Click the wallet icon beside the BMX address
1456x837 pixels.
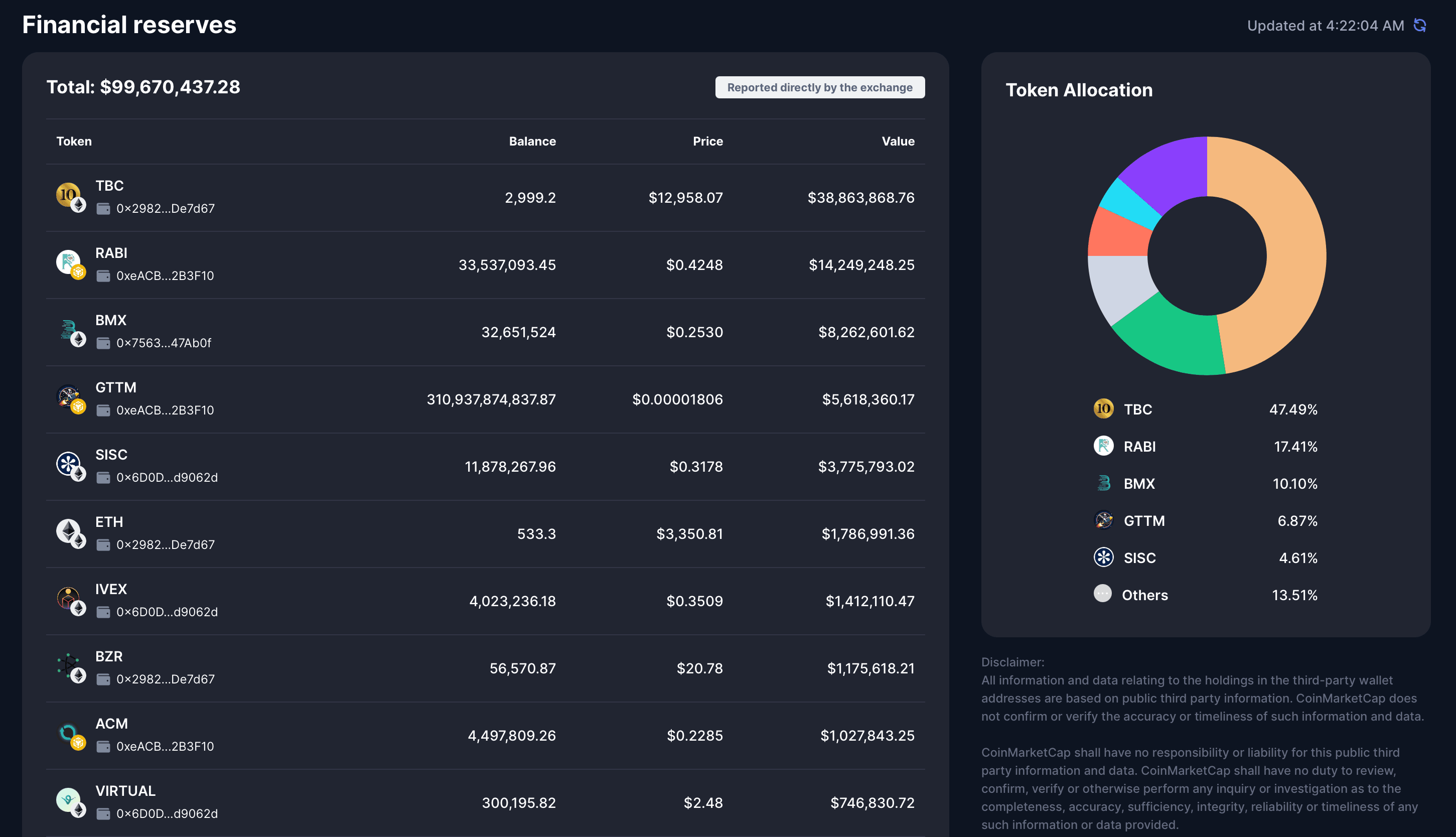(103, 343)
